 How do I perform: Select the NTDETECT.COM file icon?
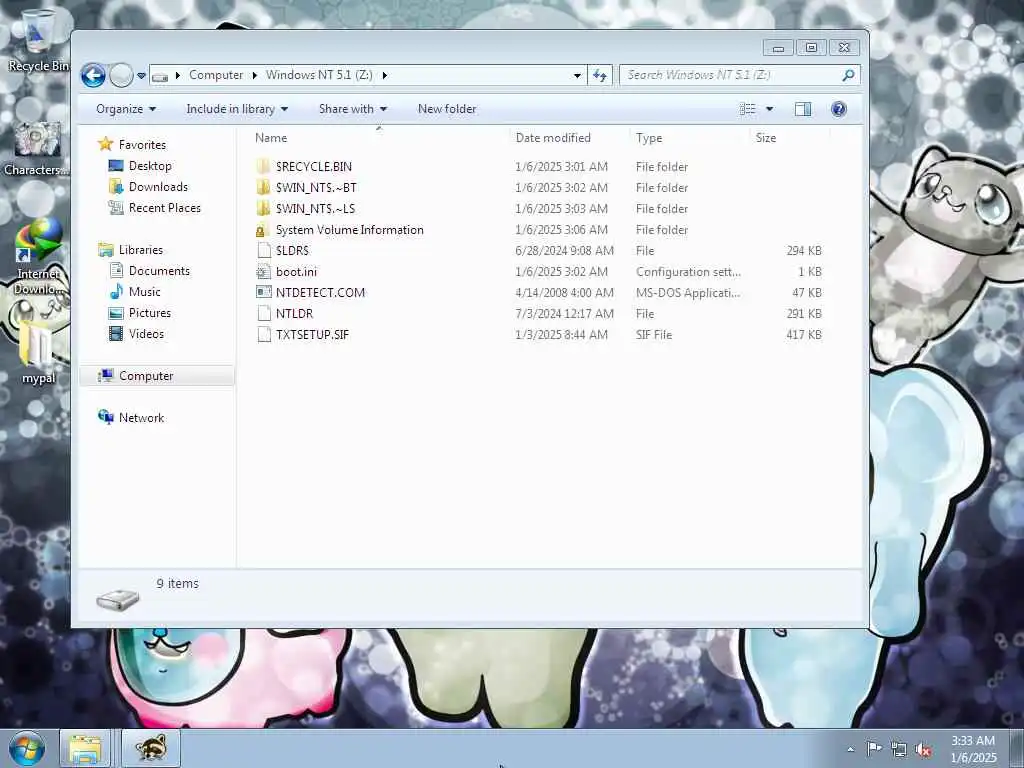tap(264, 292)
